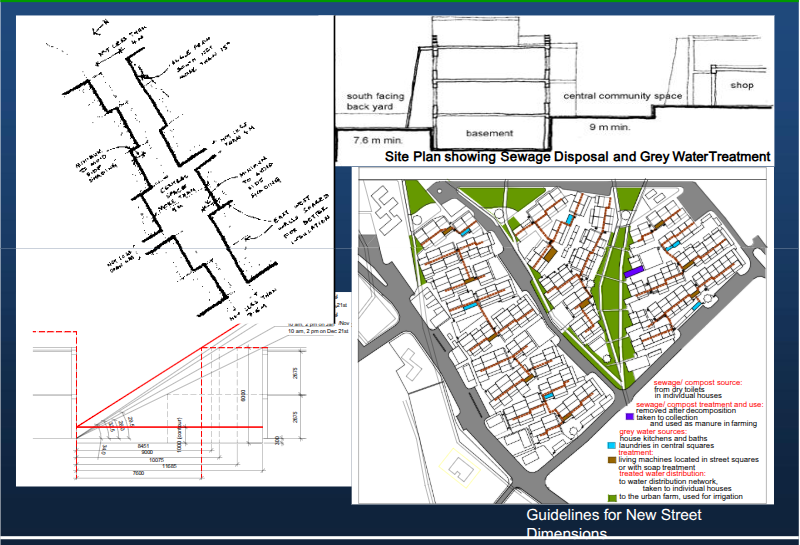Screen dimensions: 800x545
Task: Click the purple collection block on the site plan
Action: click(634, 270)
